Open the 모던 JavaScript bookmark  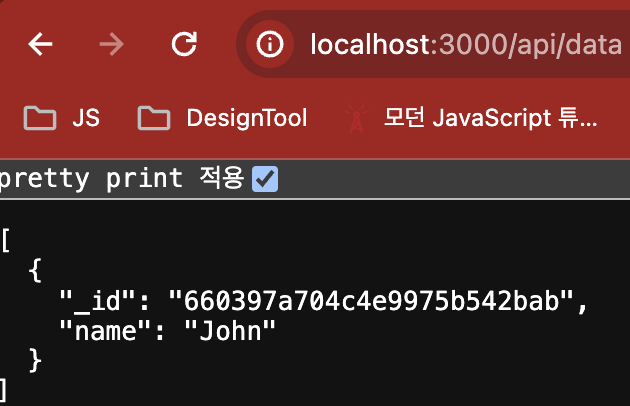click(471, 118)
